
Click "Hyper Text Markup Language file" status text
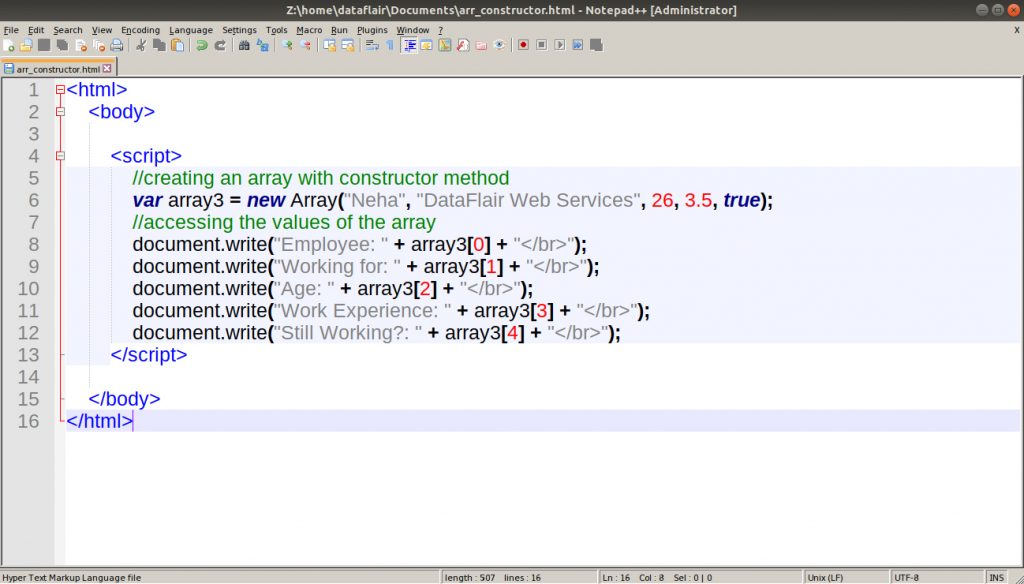[71, 577]
